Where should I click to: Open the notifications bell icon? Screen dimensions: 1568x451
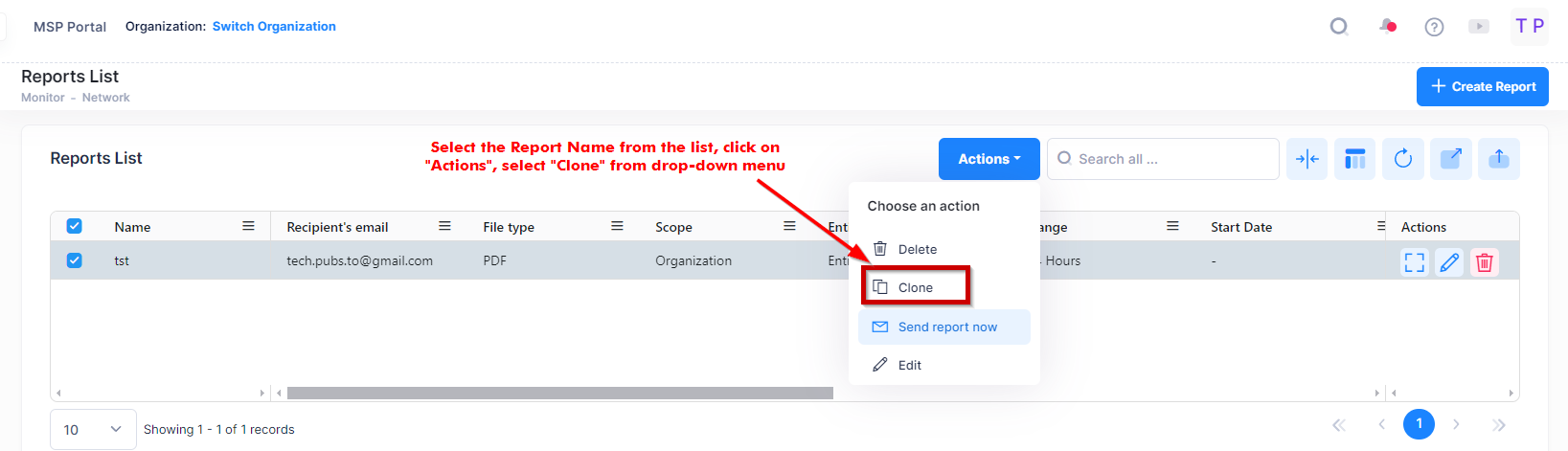[1387, 27]
